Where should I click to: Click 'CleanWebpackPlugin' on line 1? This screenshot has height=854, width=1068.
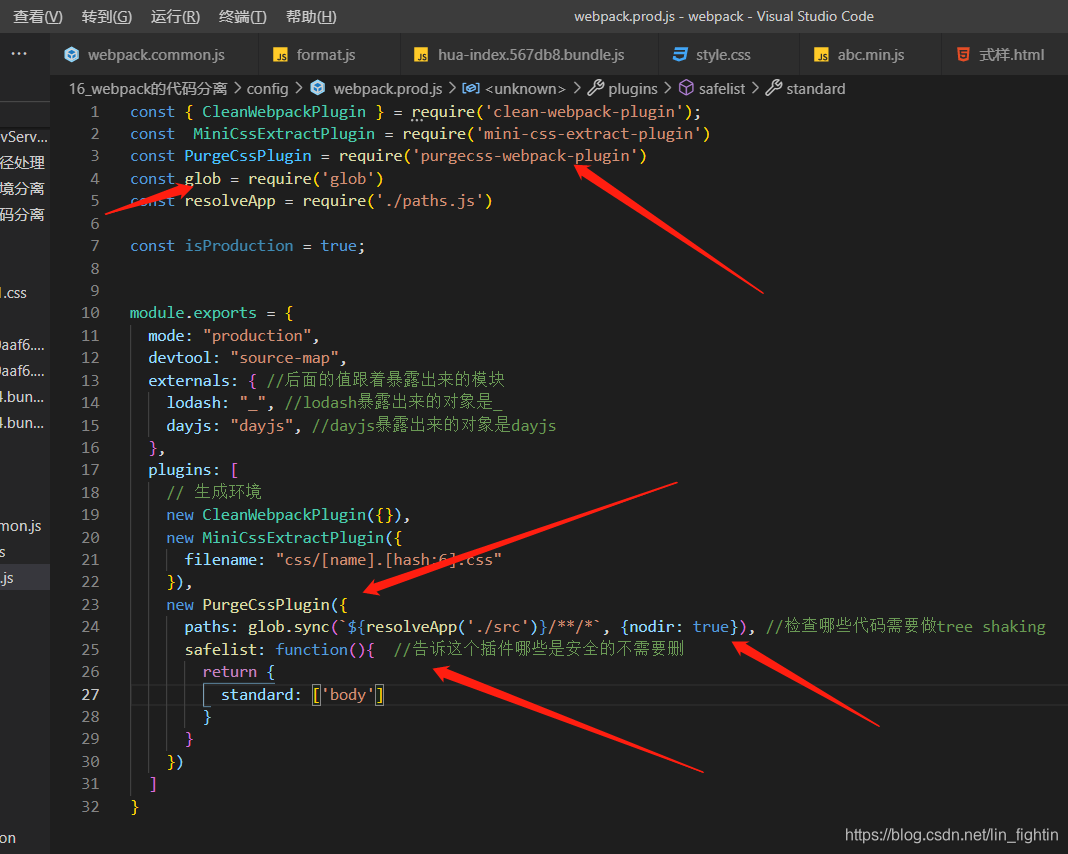tap(283, 112)
